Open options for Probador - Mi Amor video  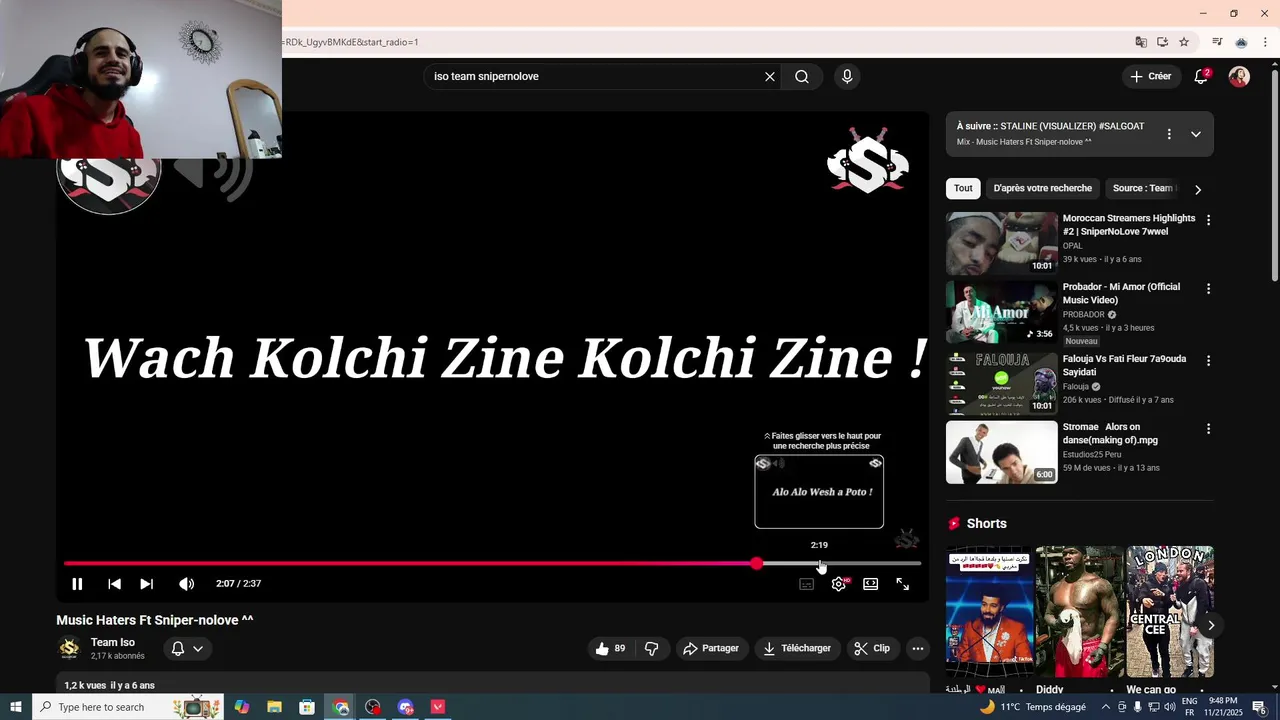(1208, 289)
